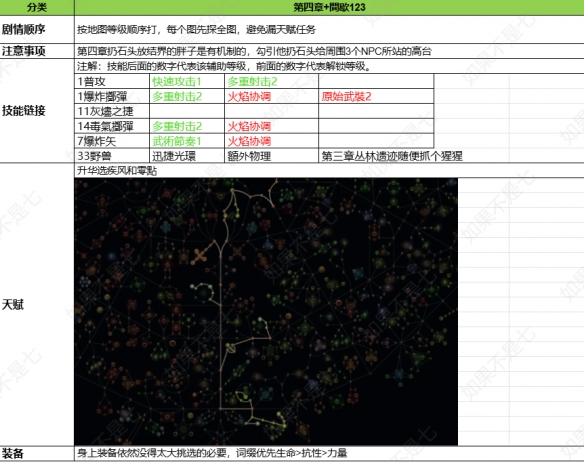
Task: Select the 迅捷光環 support cell
Action: tap(187, 155)
